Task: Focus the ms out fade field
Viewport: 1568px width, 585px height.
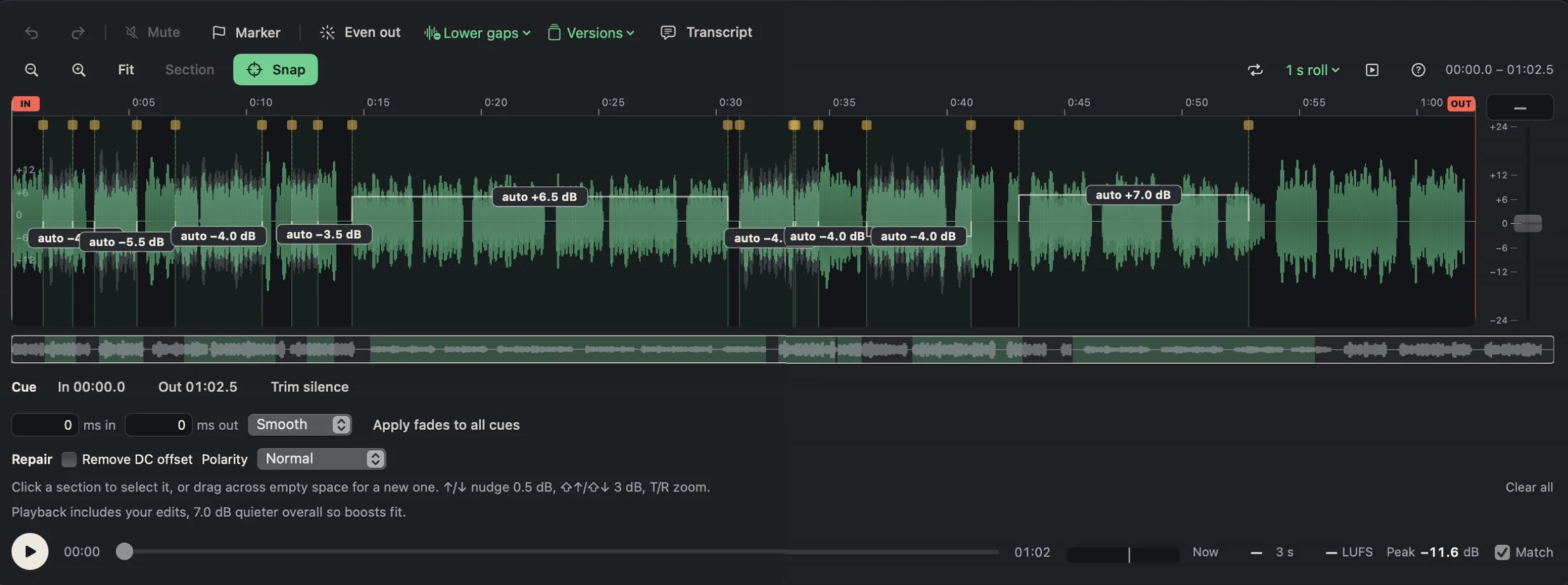Action: tap(158, 424)
